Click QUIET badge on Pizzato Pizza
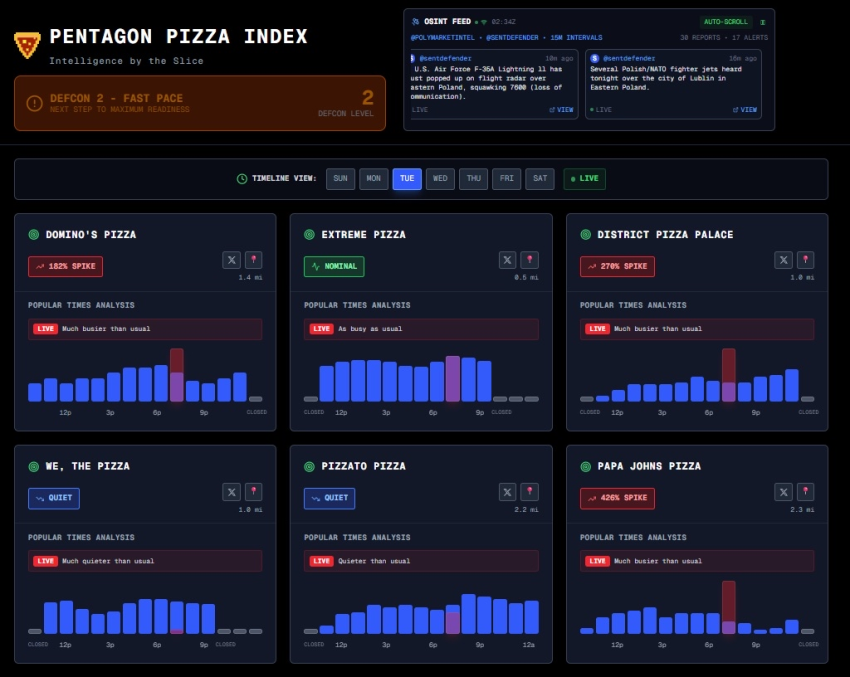The height and width of the screenshot is (677, 850). click(330, 498)
